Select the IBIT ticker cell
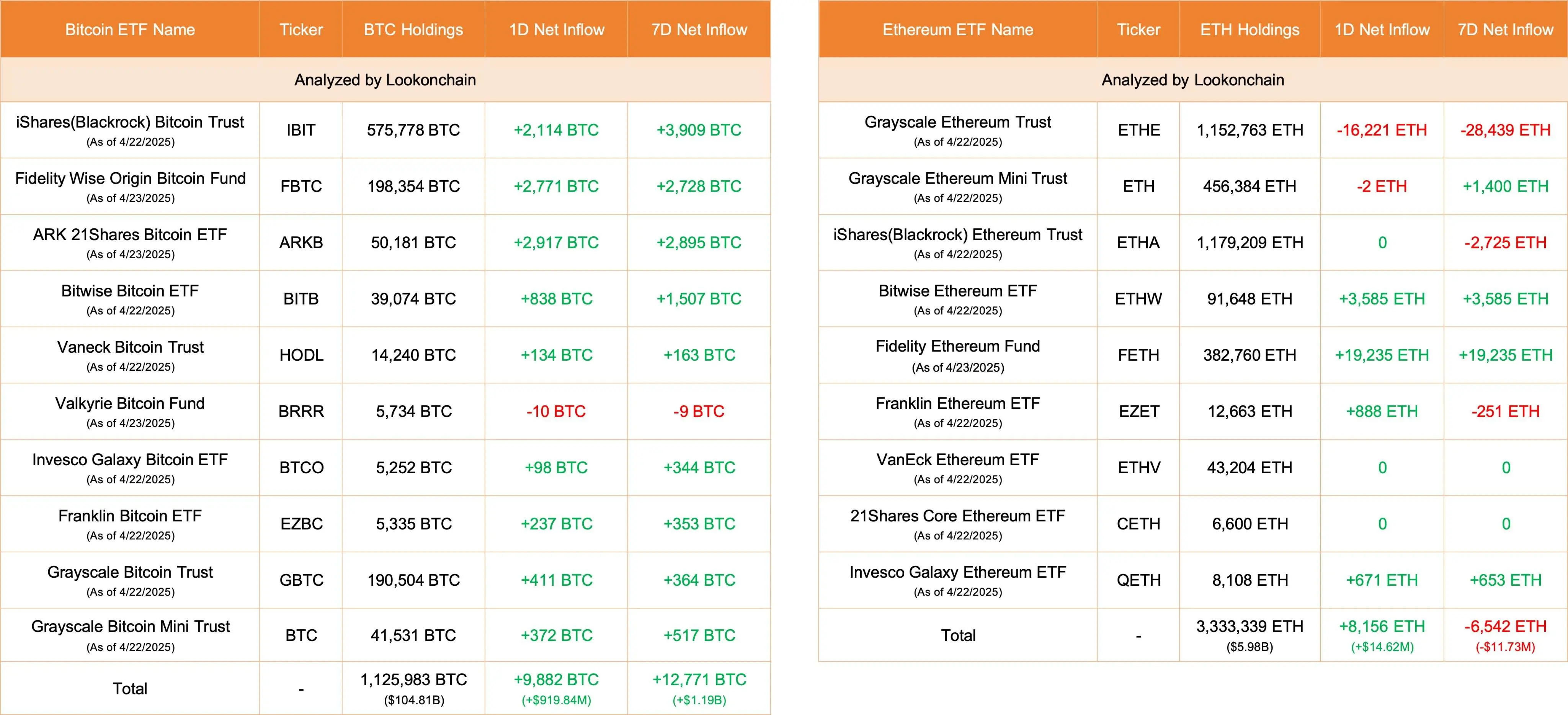This screenshot has width=1568, height=715. [x=301, y=130]
